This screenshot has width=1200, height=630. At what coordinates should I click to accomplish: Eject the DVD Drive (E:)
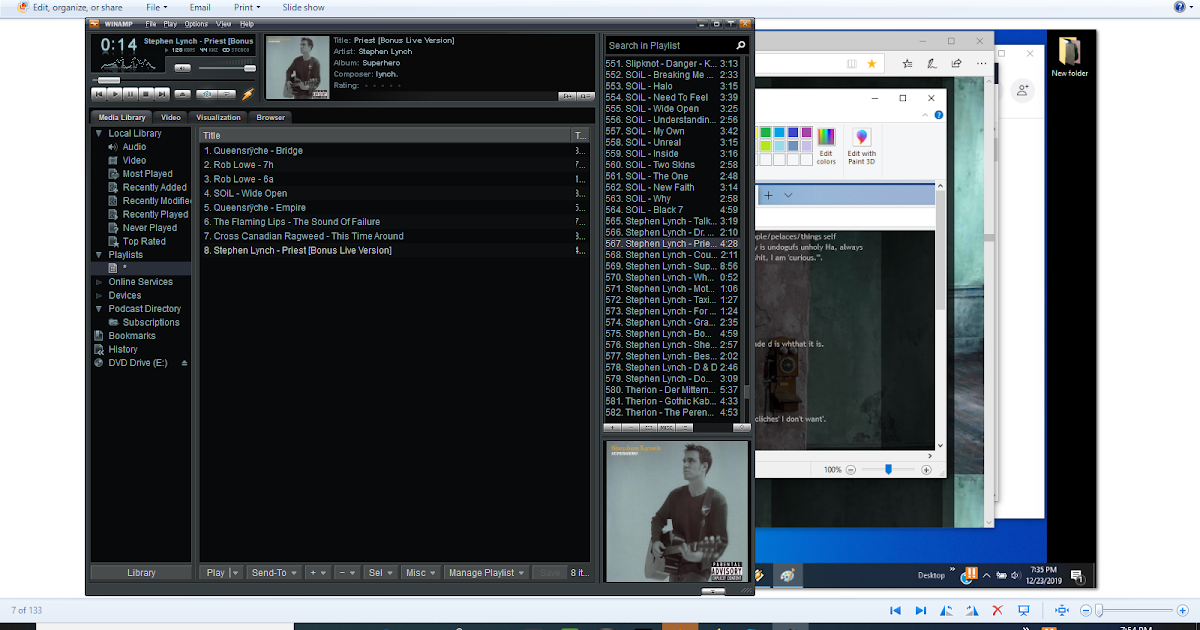(184, 363)
